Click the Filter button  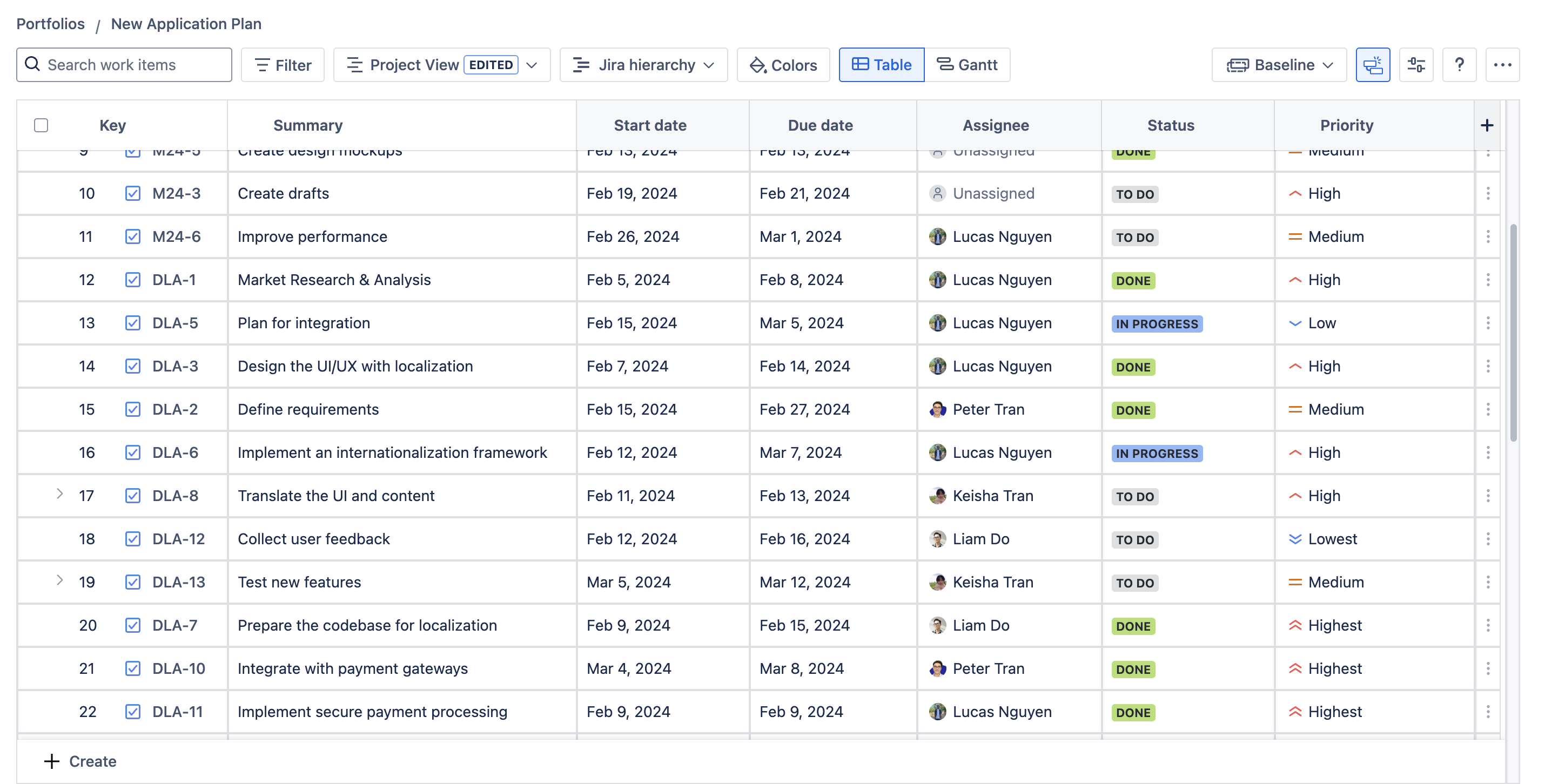283,65
